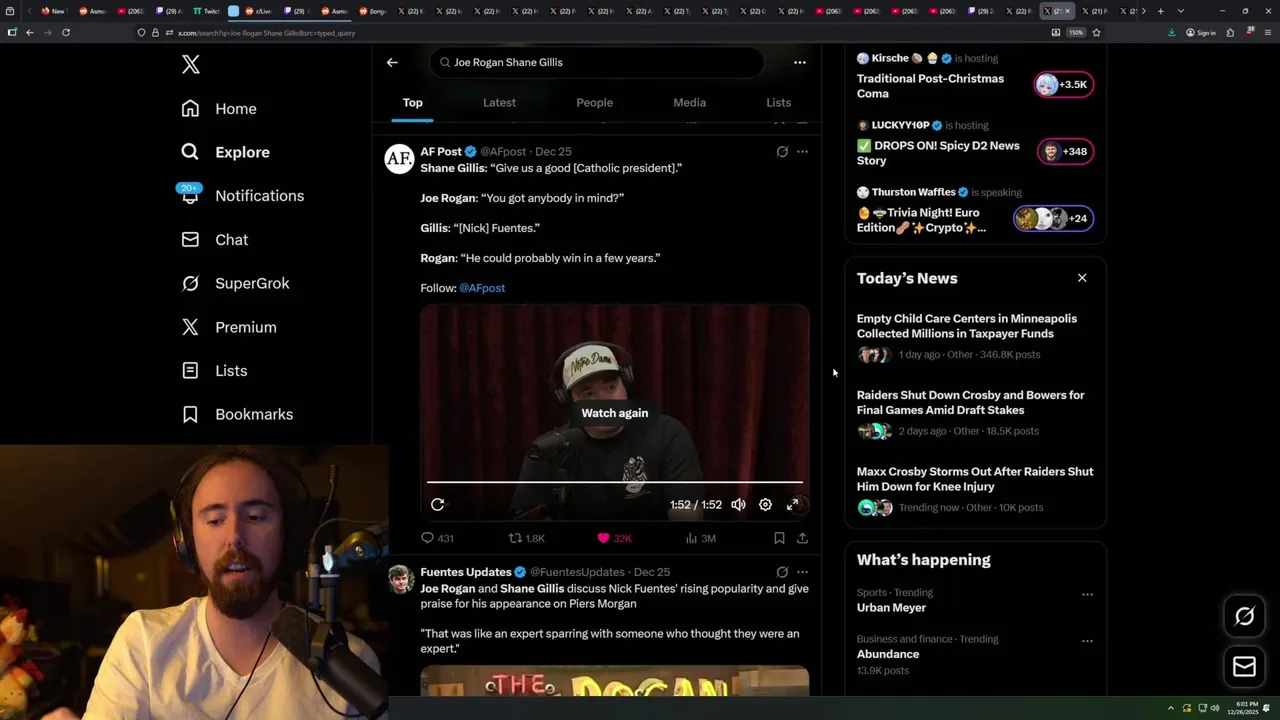1280x720 pixels.
Task: Click Sign in in browser toolbar
Action: click(1201, 32)
